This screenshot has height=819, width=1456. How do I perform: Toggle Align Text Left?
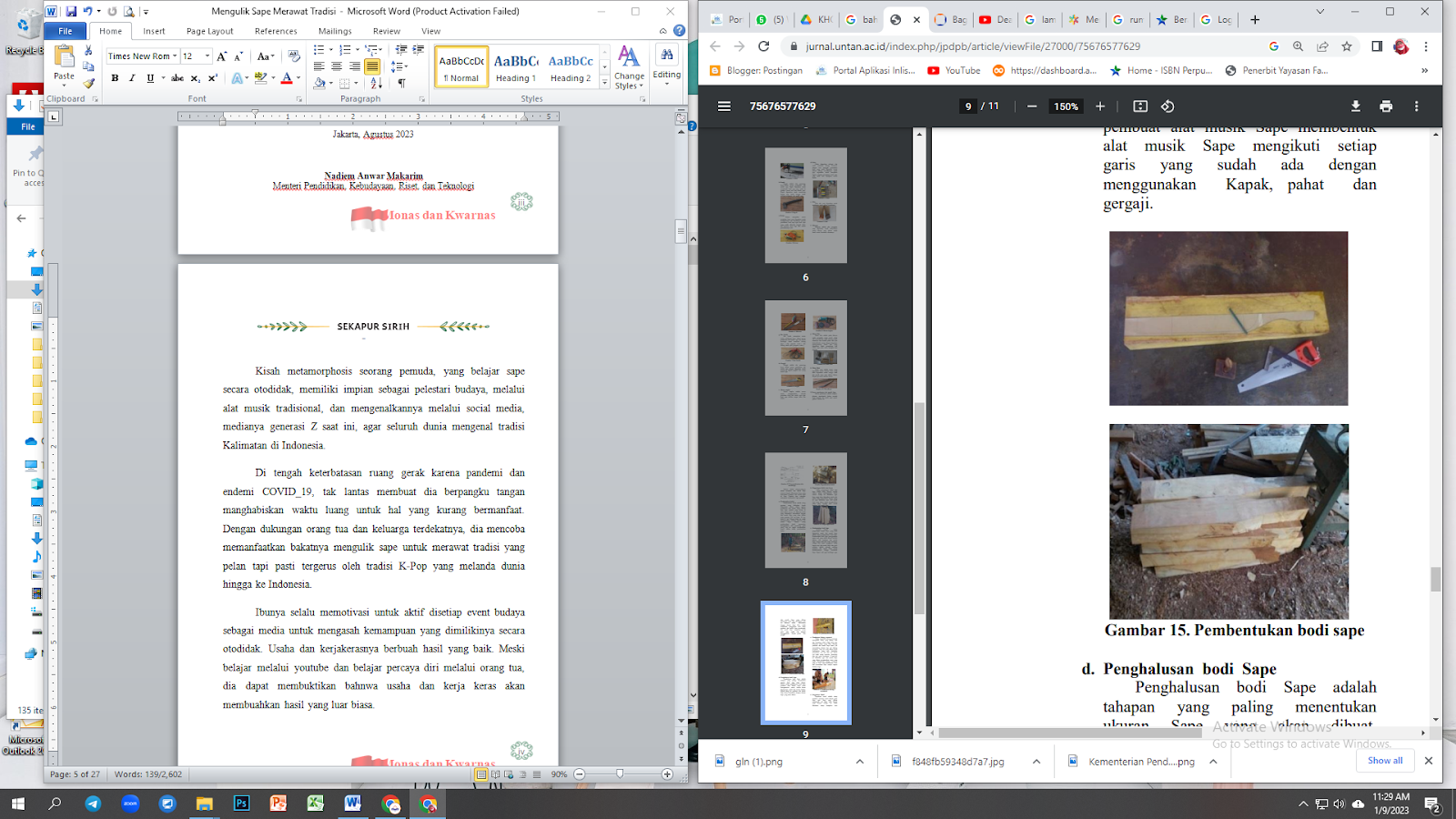pyautogui.click(x=318, y=66)
